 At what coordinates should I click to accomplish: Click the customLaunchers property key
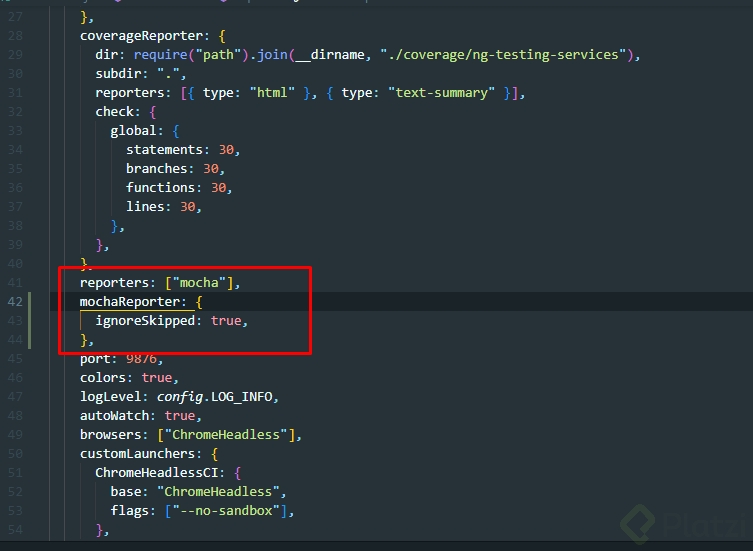pos(137,454)
